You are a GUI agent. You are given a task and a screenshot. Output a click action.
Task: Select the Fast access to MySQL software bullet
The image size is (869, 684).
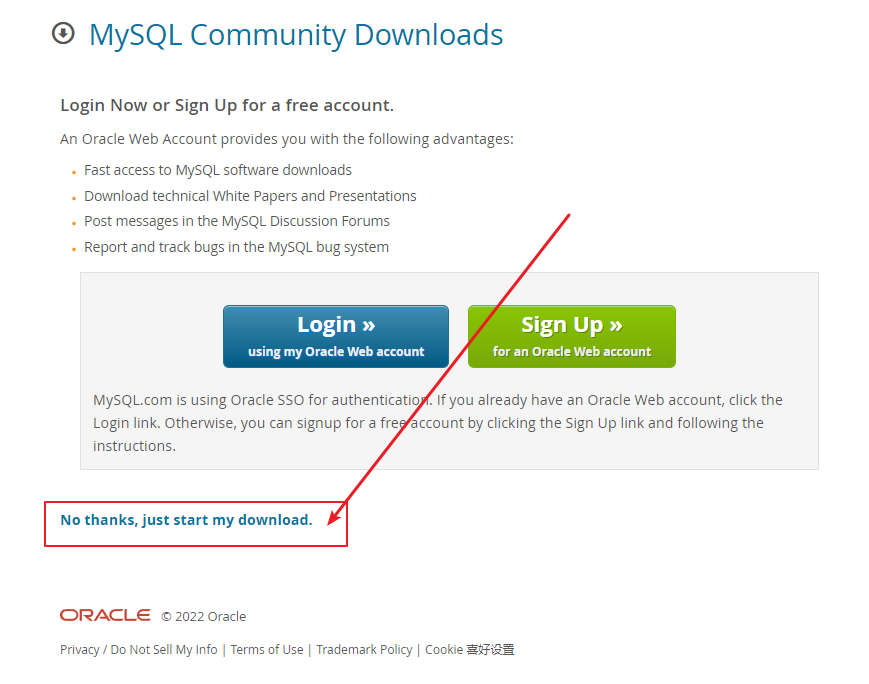coord(218,170)
